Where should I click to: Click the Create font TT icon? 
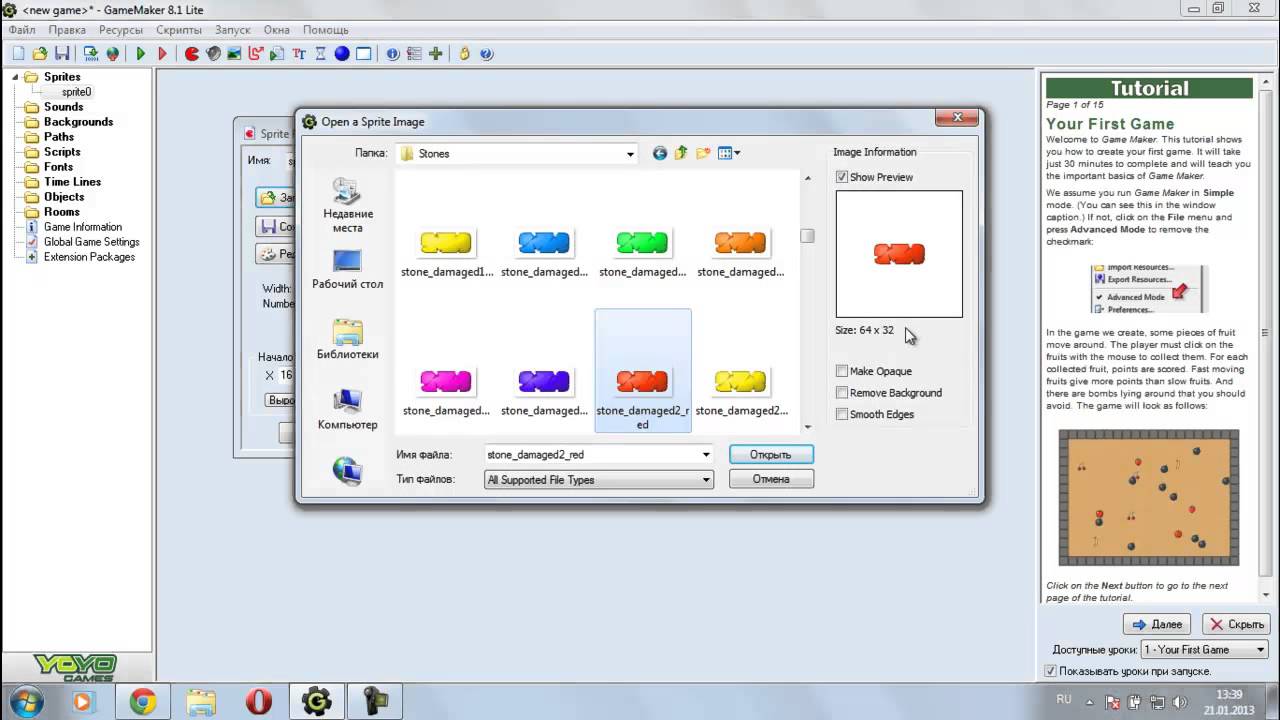[x=299, y=53]
